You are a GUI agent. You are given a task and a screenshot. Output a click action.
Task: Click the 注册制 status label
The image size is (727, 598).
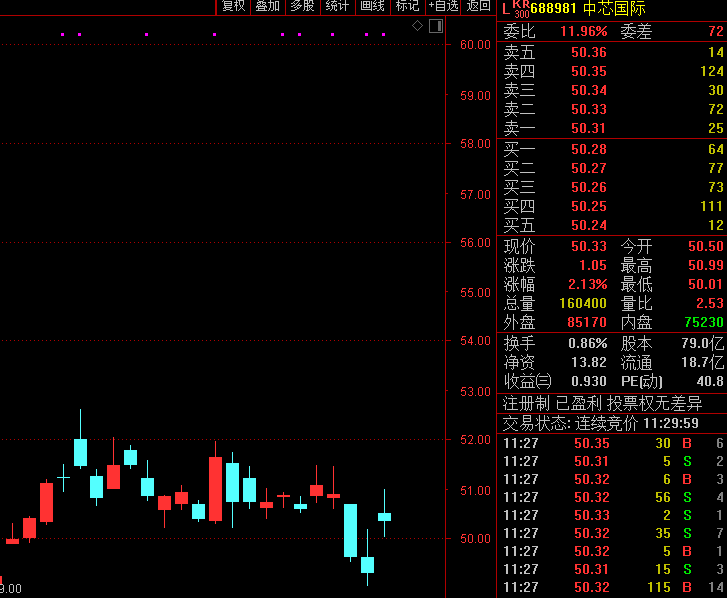[x=526, y=403]
